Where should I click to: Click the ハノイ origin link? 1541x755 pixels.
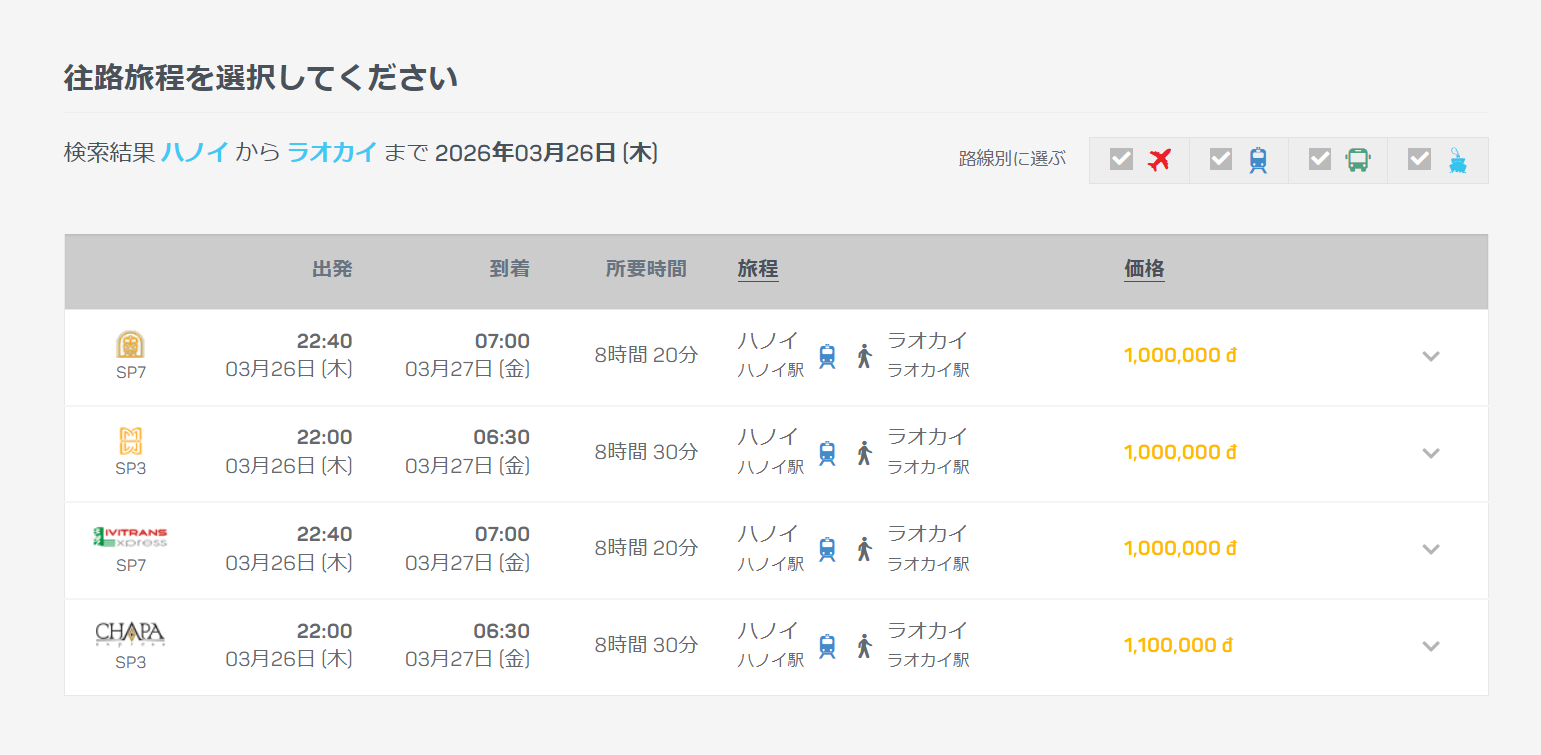tap(195, 153)
